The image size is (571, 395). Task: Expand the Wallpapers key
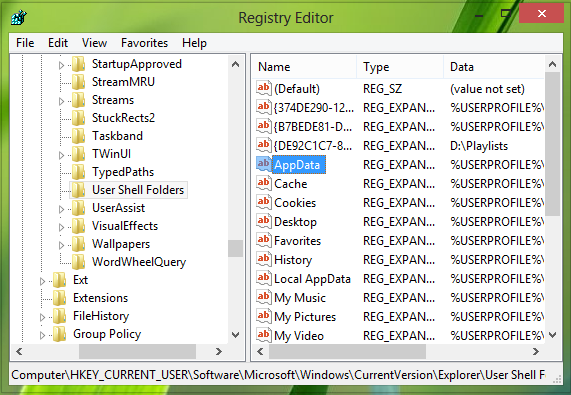click(61, 245)
